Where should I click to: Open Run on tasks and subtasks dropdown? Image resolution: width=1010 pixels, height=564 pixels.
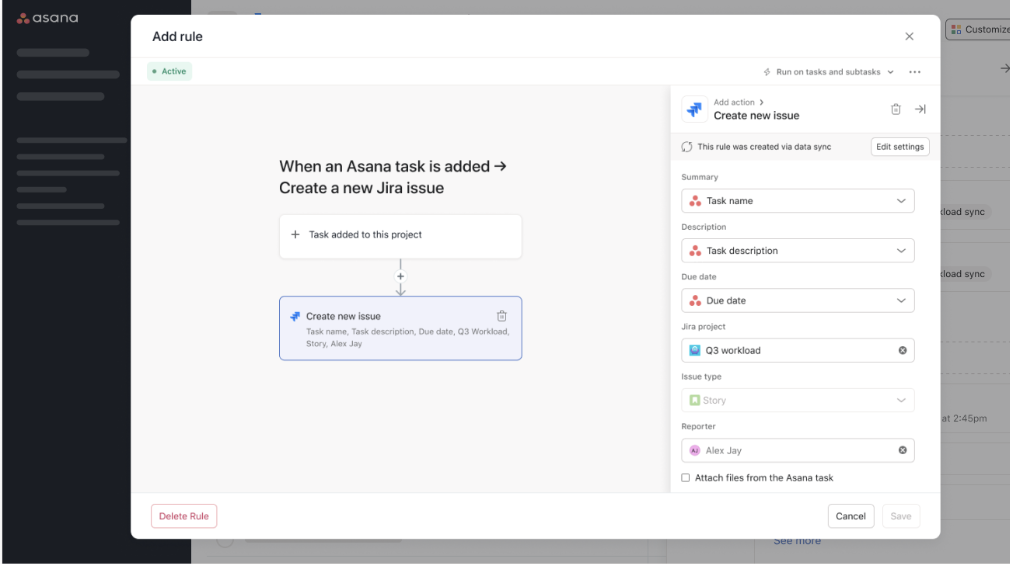[828, 72]
